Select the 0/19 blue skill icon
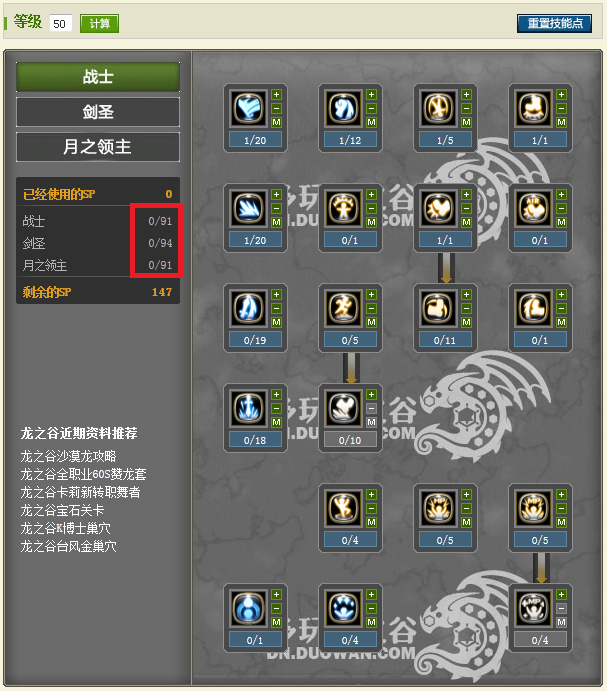This screenshot has height=691, width=607. [x=248, y=307]
